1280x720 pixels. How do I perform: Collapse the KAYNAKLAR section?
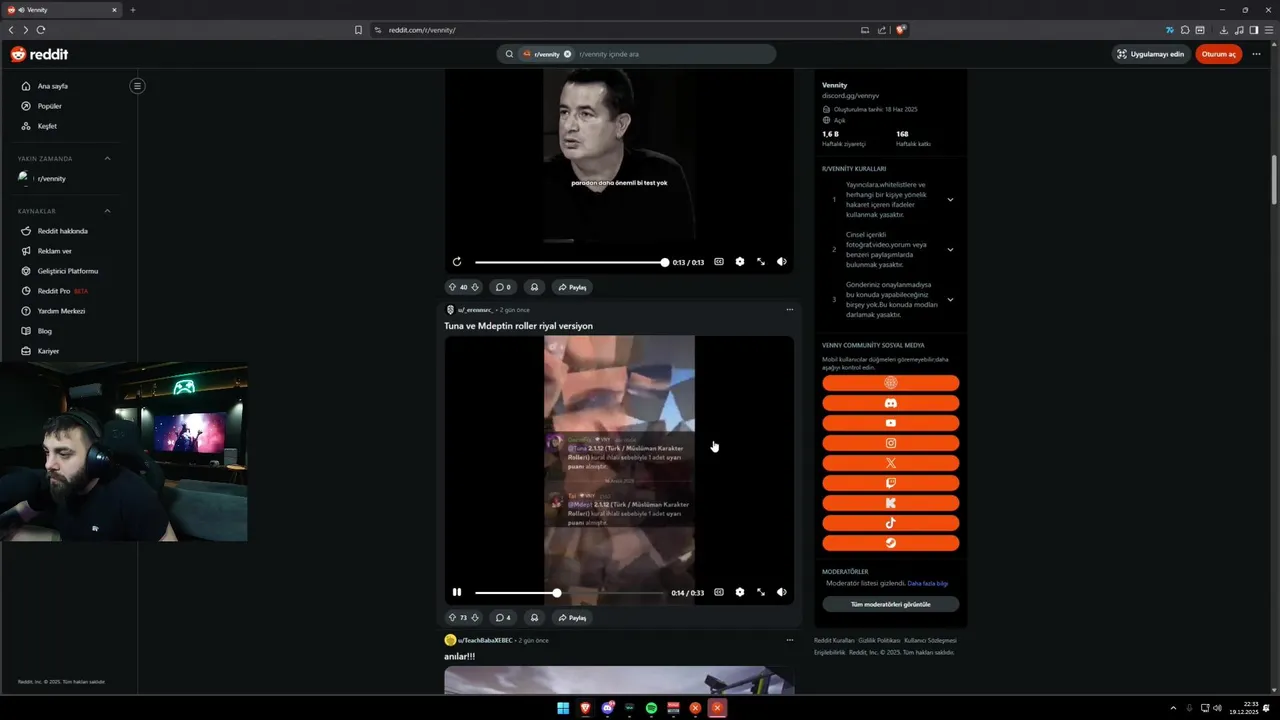coord(107,211)
